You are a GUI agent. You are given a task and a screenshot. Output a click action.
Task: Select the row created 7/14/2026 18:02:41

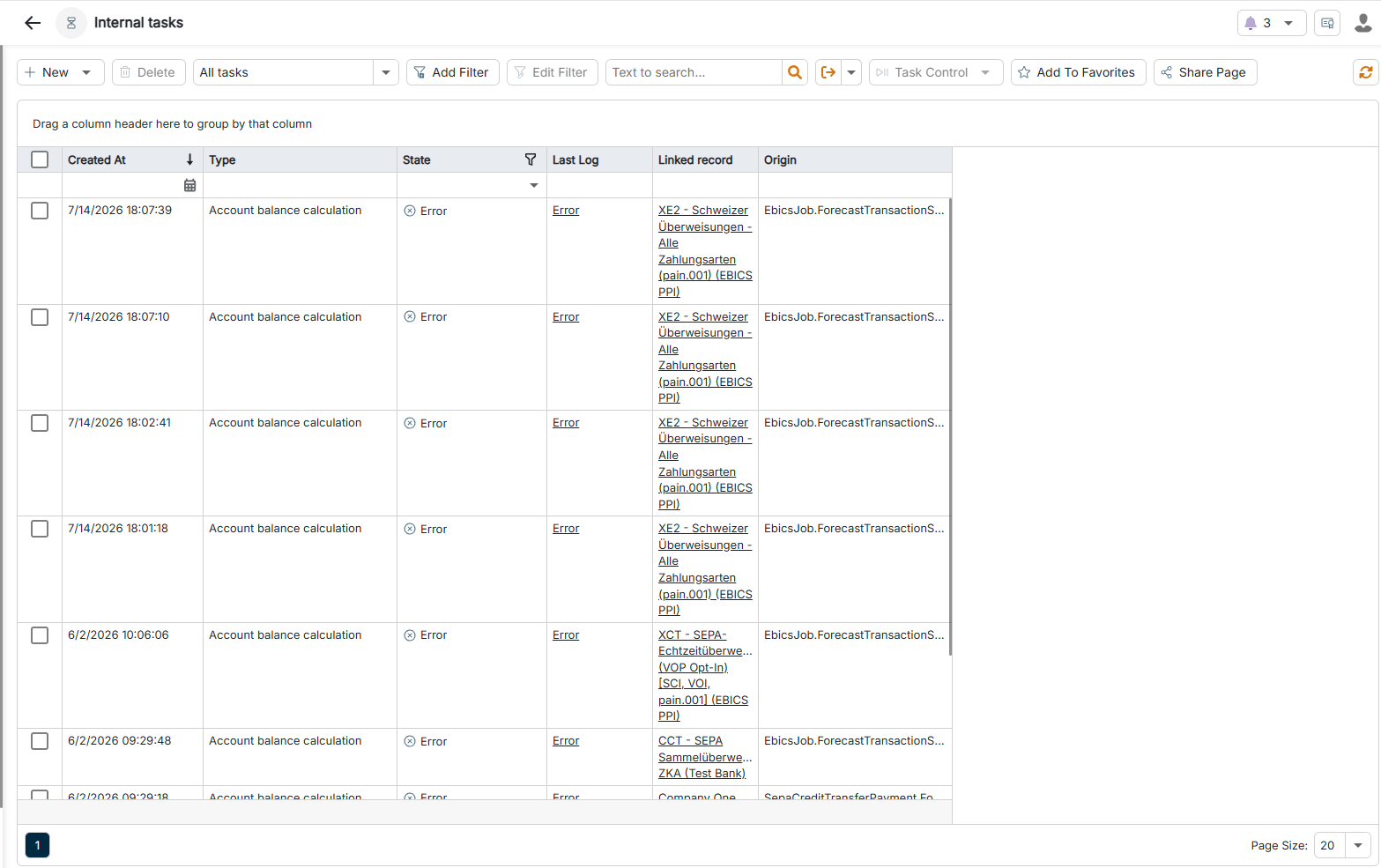click(40, 423)
